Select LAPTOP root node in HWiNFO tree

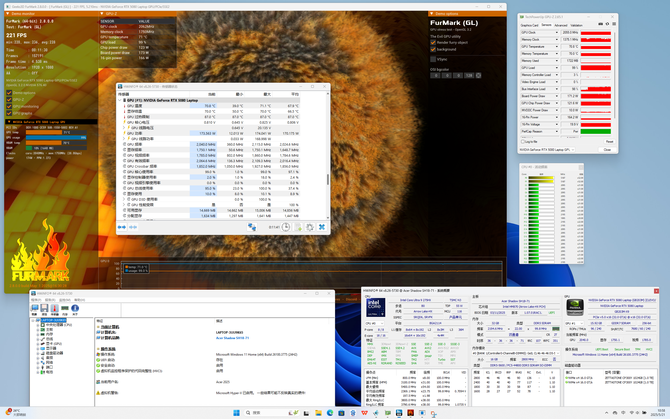pyautogui.click(x=53, y=320)
